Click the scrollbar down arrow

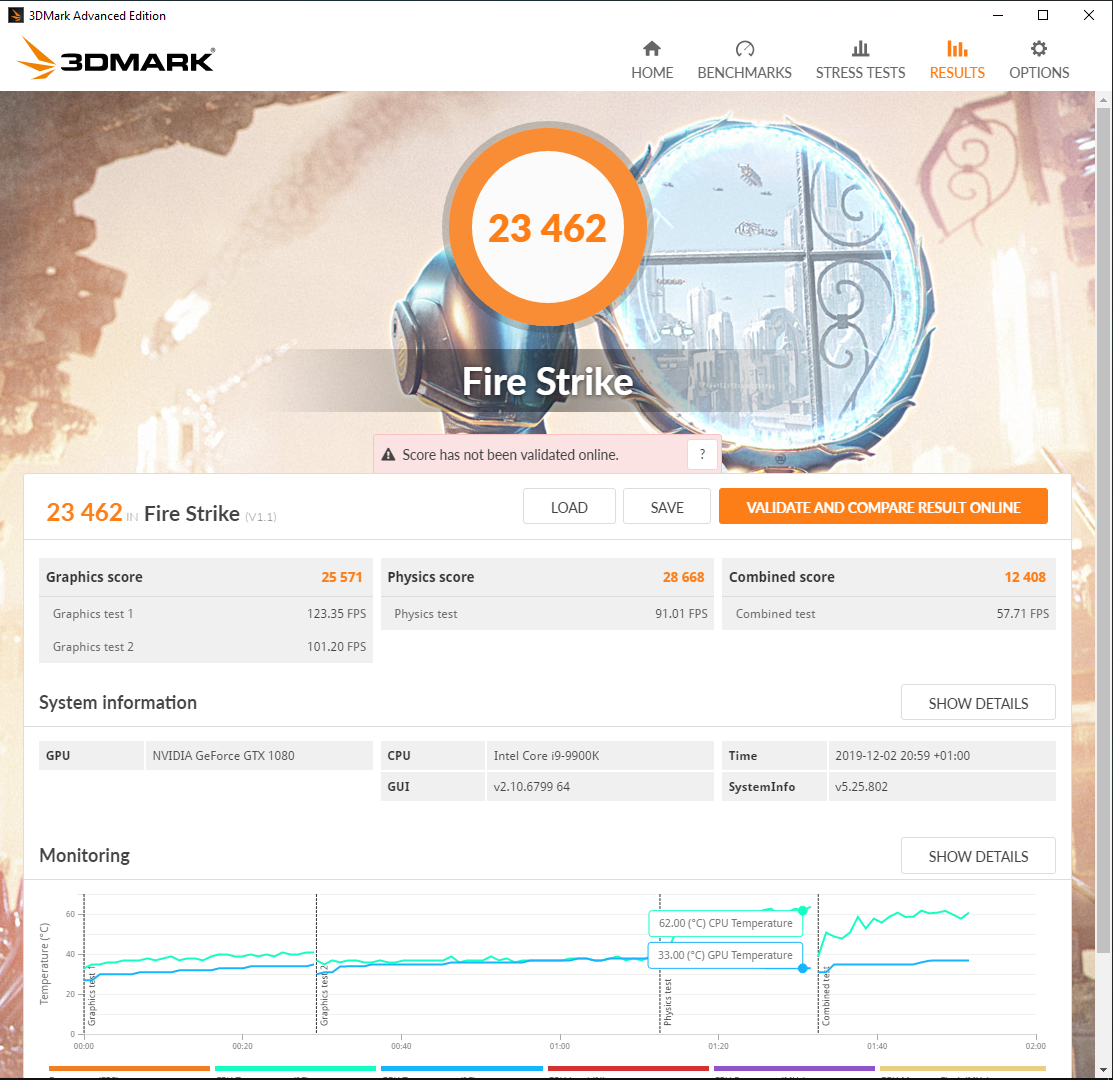point(1102,1070)
